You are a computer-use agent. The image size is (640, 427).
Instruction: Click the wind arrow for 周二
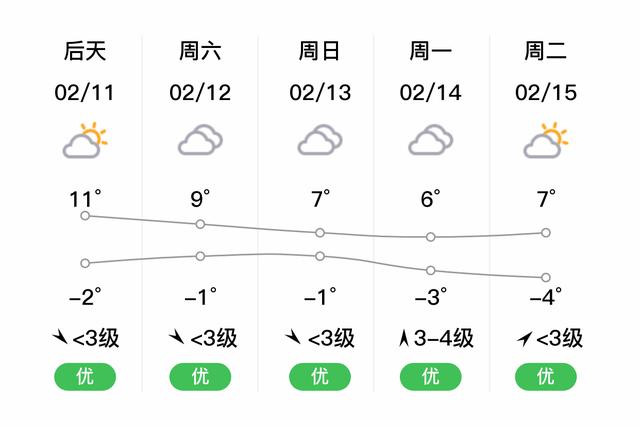(x=524, y=338)
